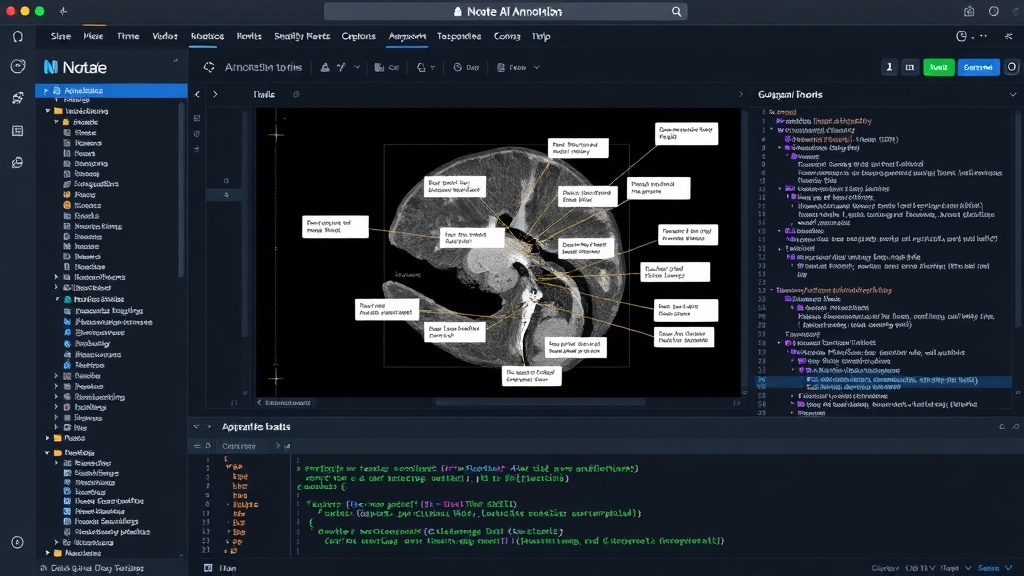Viewport: 1024px width, 576px height.
Task: Select the highlighted Annotations row in left tree
Action: tap(111, 91)
